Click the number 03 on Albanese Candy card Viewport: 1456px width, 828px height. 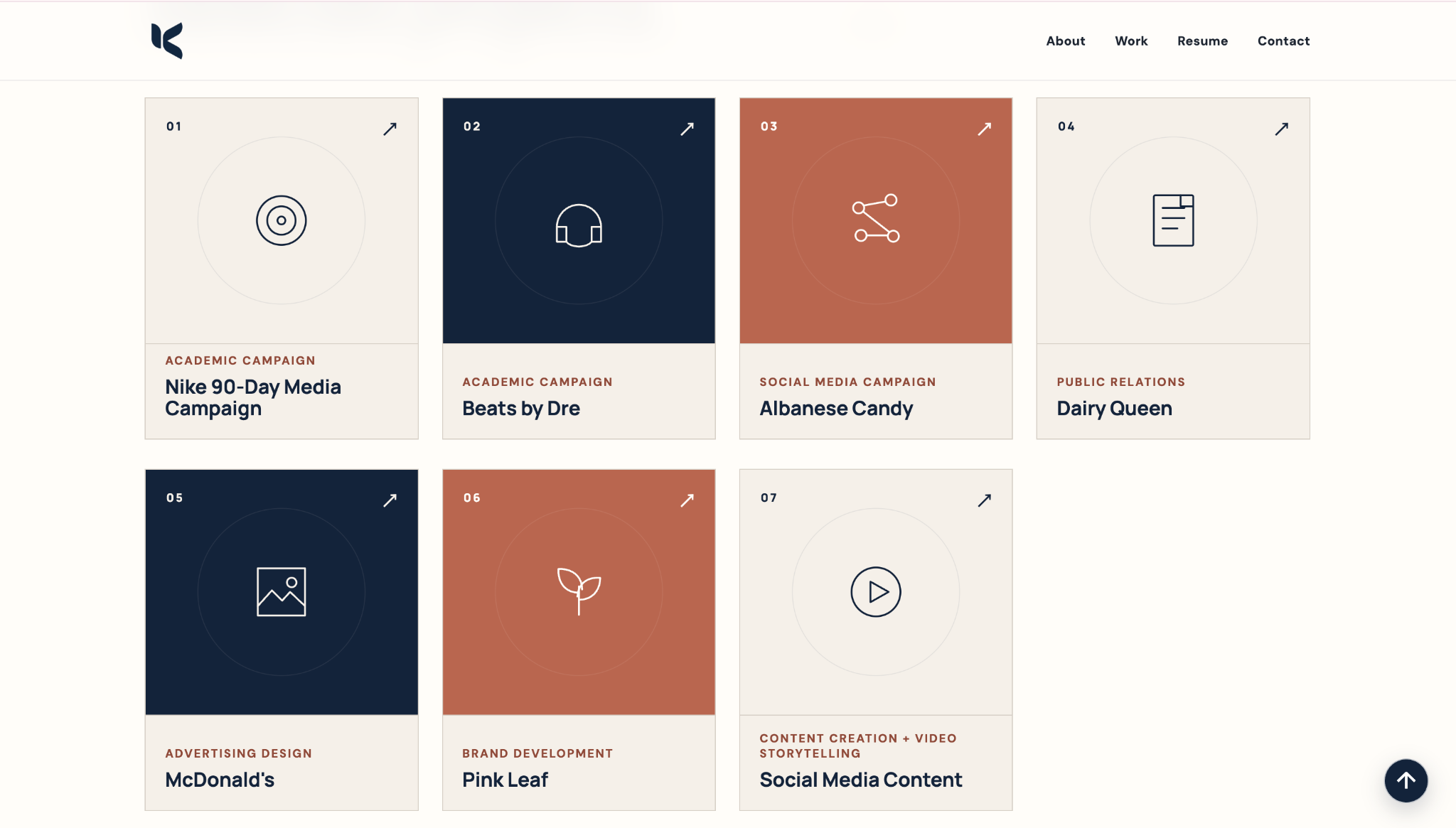tap(769, 127)
